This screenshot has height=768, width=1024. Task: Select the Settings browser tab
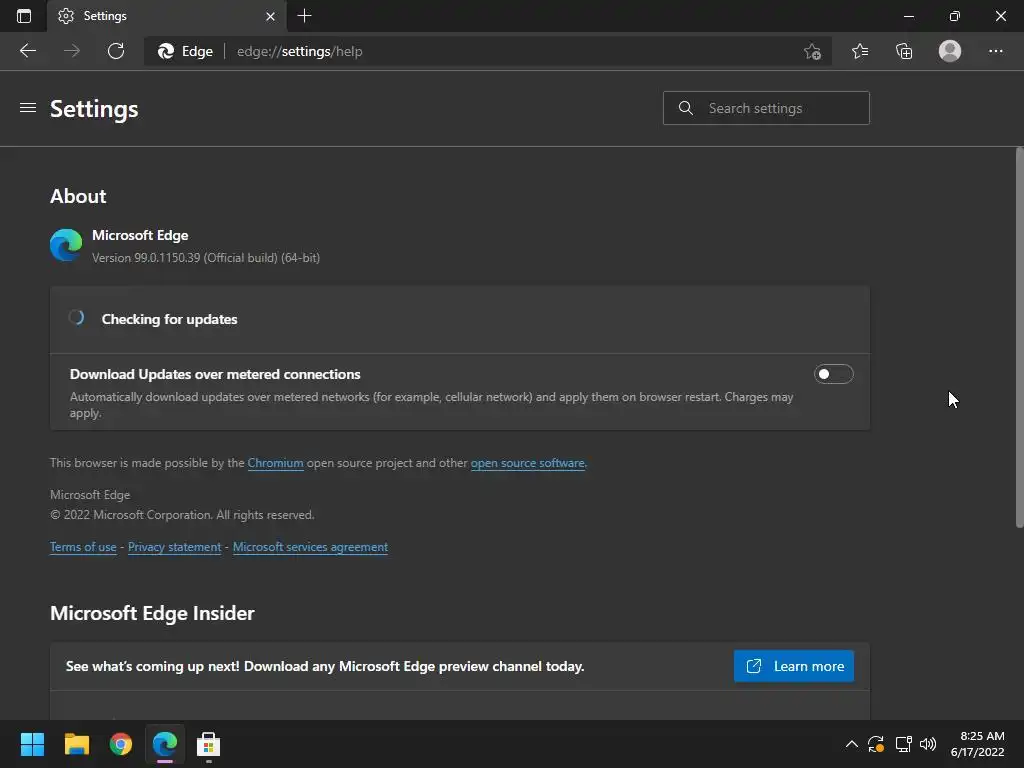(166, 16)
